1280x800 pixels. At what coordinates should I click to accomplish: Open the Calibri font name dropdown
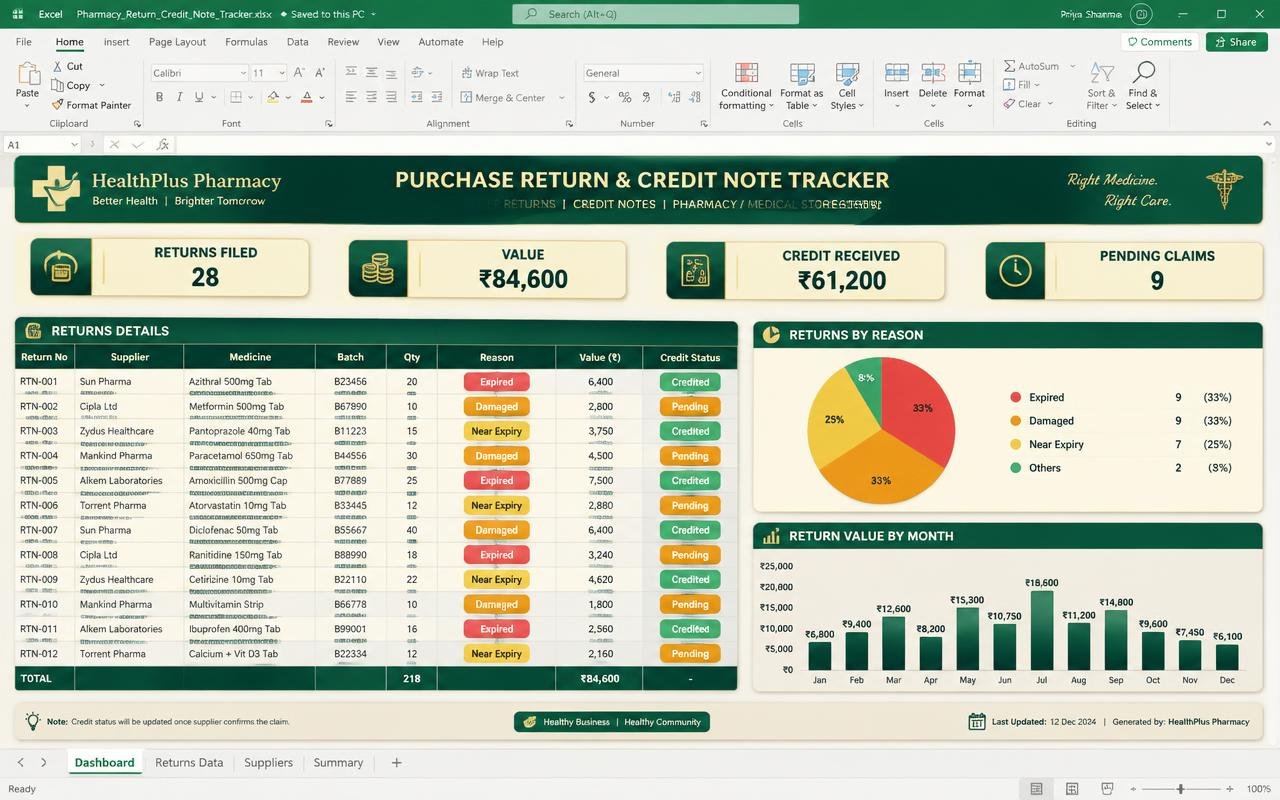tap(243, 73)
